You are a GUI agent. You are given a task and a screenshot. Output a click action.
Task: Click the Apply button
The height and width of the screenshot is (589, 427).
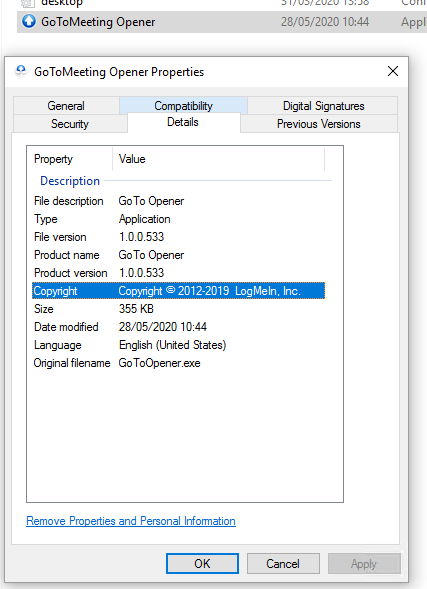[364, 563]
